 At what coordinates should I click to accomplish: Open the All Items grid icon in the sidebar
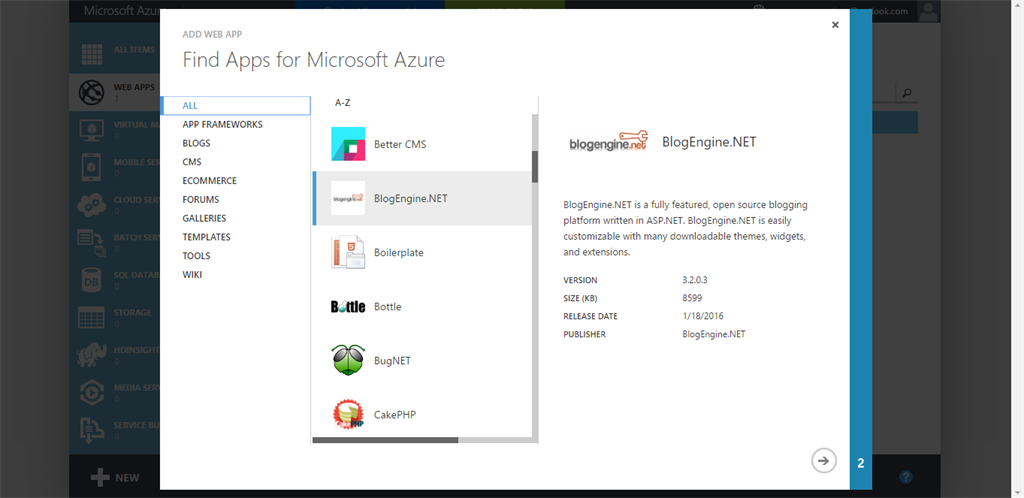(91, 54)
